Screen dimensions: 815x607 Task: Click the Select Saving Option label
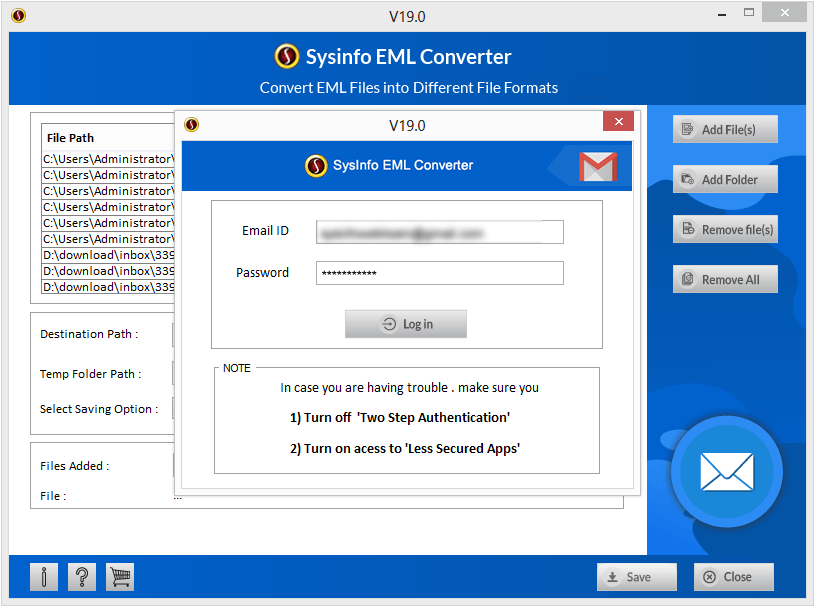[99, 410]
